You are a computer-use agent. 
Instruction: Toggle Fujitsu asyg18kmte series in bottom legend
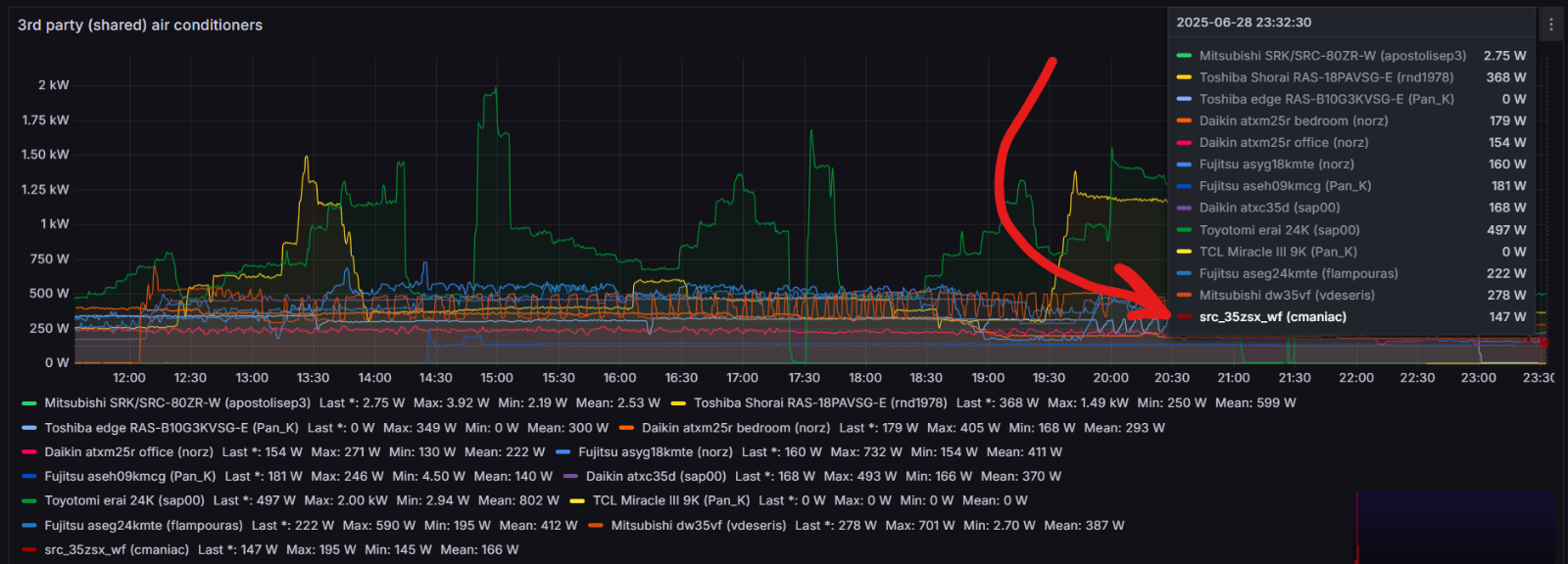point(656,452)
